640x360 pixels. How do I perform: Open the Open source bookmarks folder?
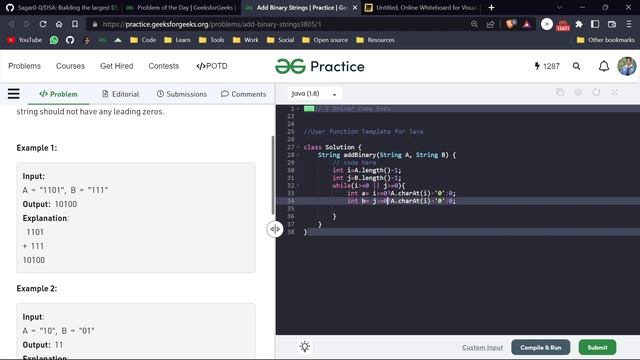pyautogui.click(x=325, y=40)
